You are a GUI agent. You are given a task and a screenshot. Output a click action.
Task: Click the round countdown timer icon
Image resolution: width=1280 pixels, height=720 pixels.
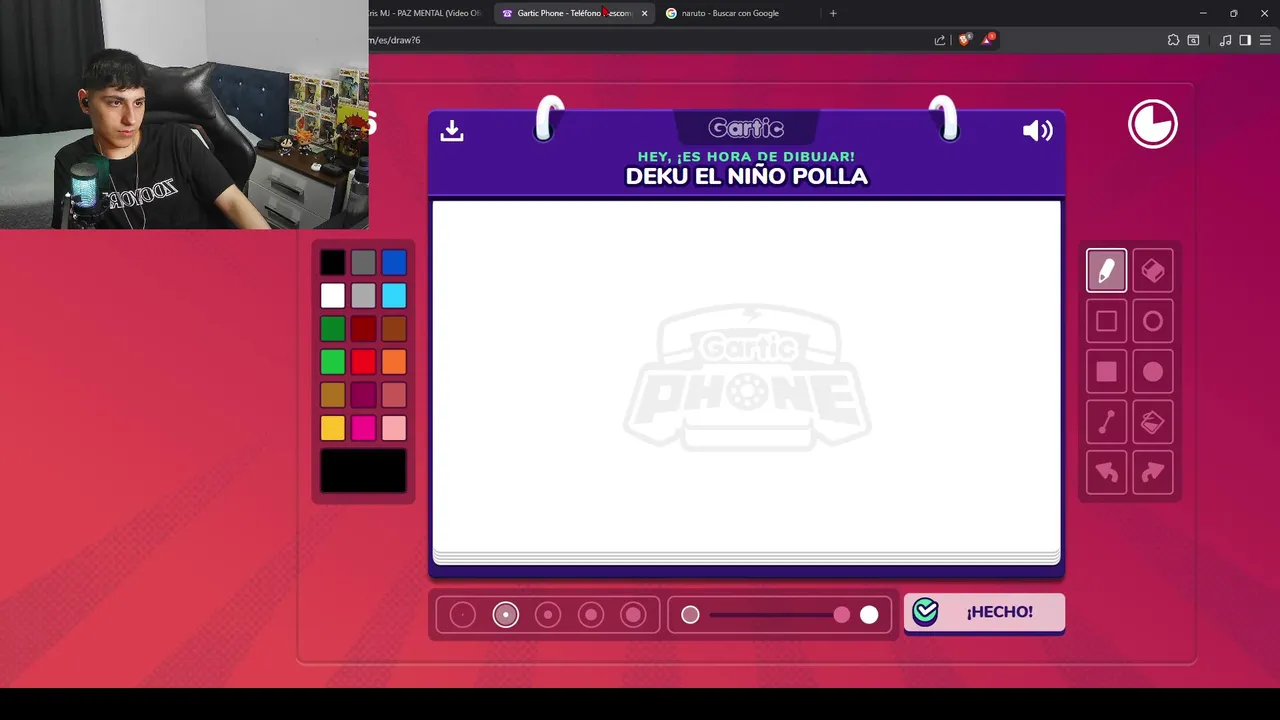(x=1153, y=125)
